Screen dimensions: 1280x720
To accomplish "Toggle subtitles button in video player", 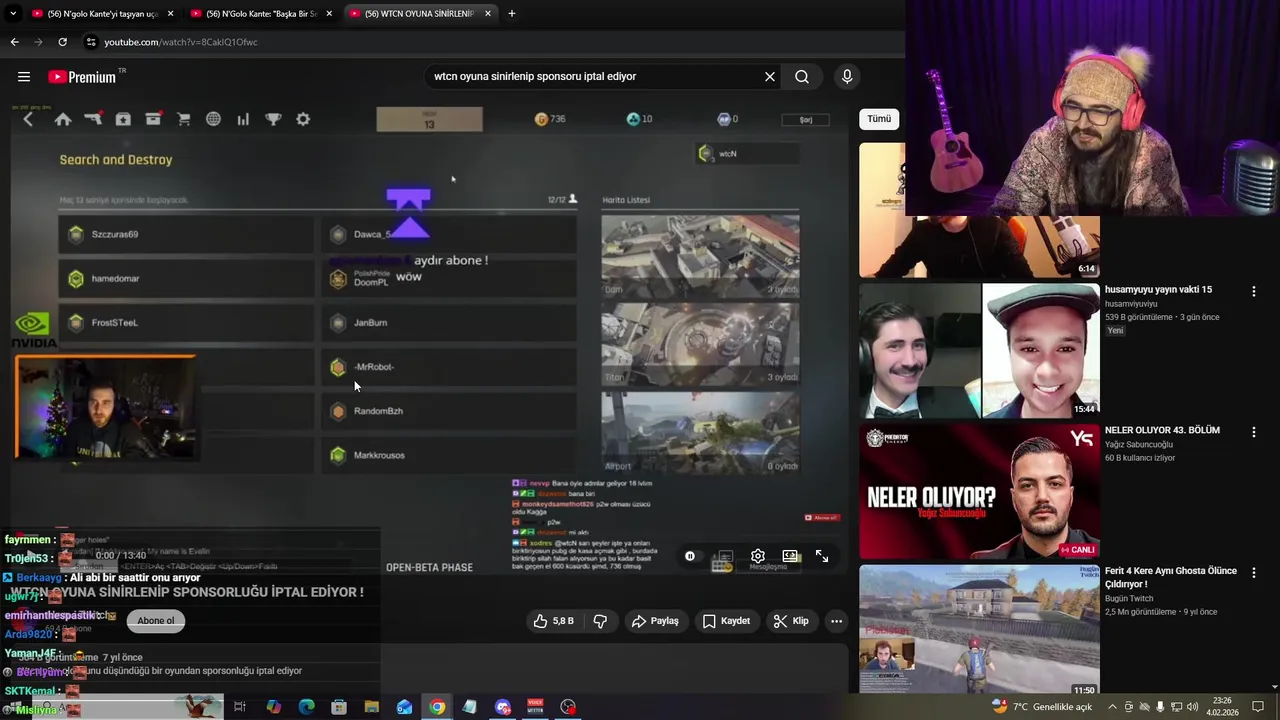I will 724,556.
